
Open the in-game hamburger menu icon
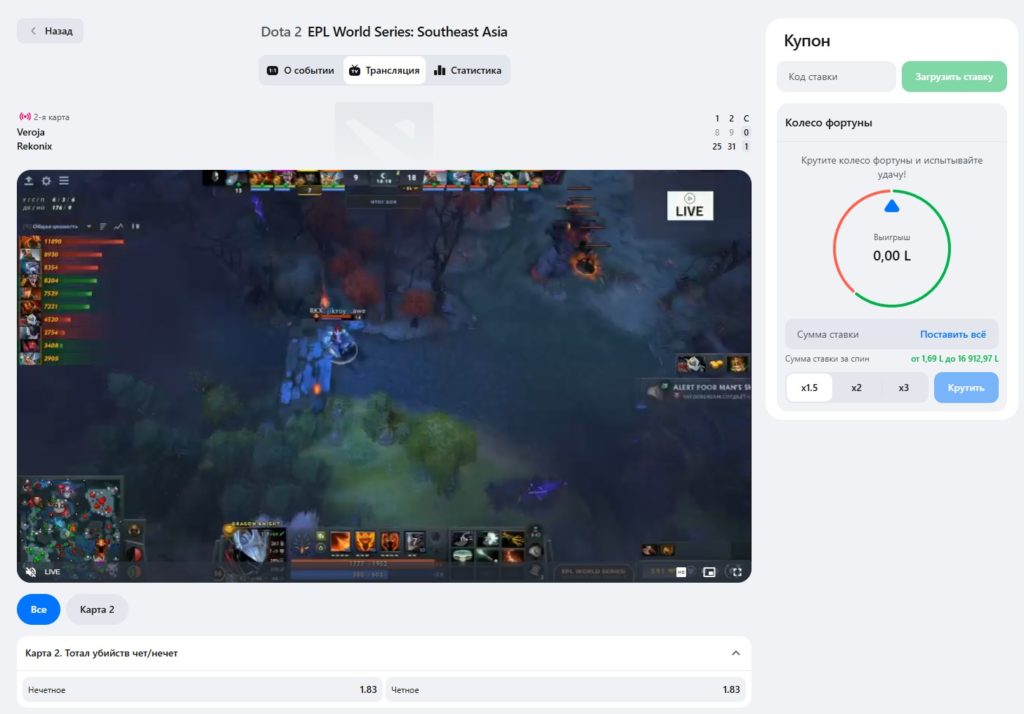[x=64, y=180]
